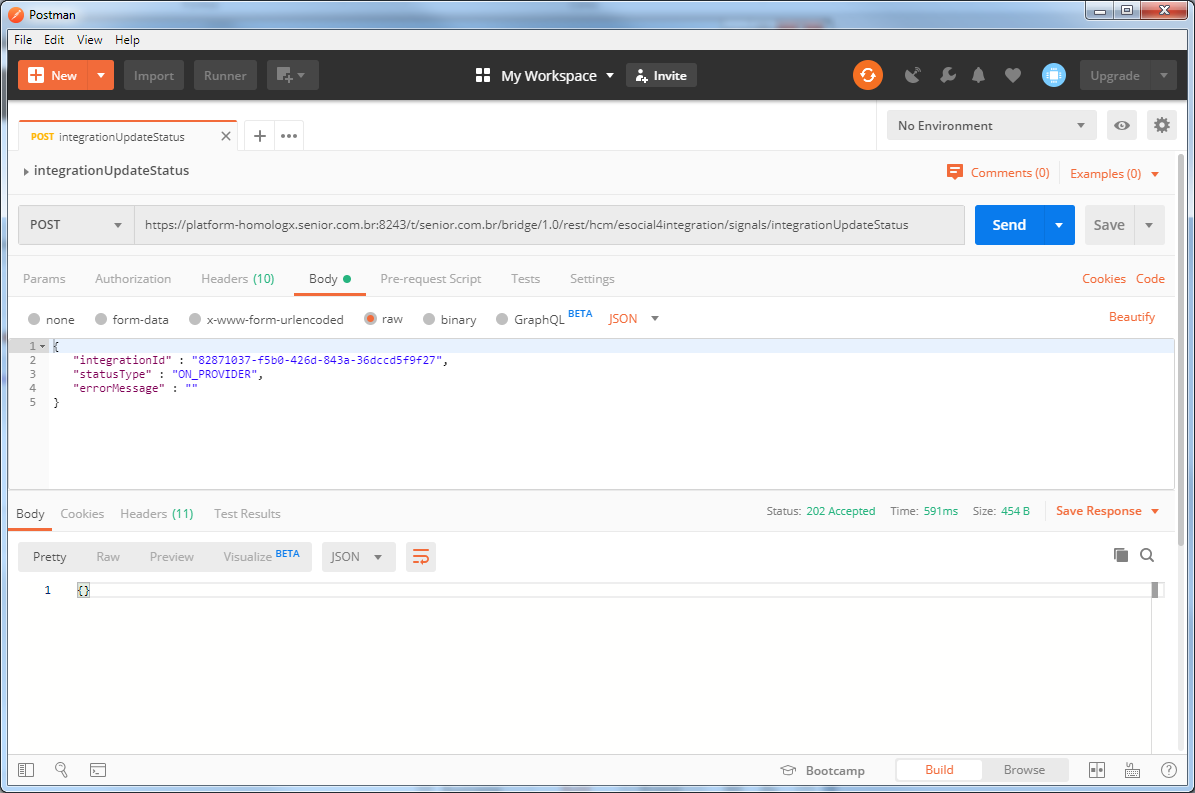The height and width of the screenshot is (793, 1195).
Task: Open the response JSON format dropdown
Action: (x=357, y=557)
